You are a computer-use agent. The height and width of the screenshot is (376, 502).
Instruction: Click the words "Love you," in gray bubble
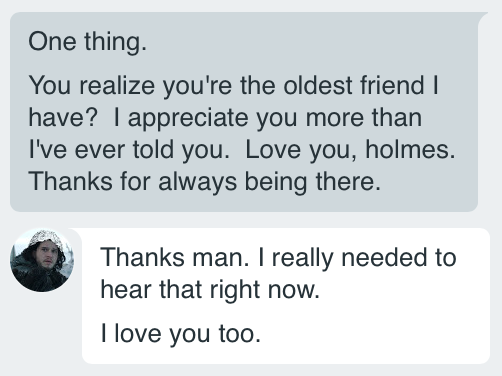[x=302, y=150]
